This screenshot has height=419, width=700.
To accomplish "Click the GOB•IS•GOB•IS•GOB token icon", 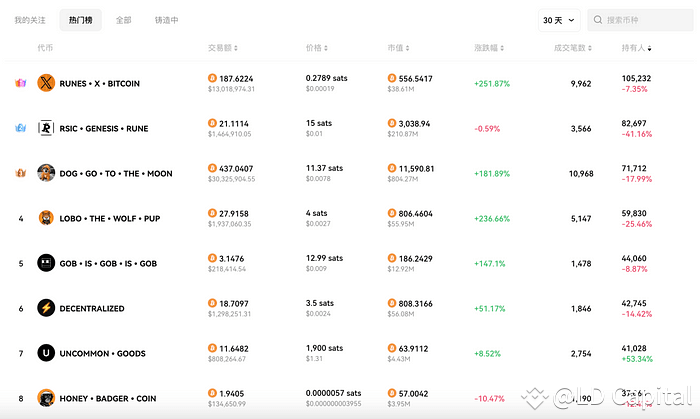I will click(45, 263).
